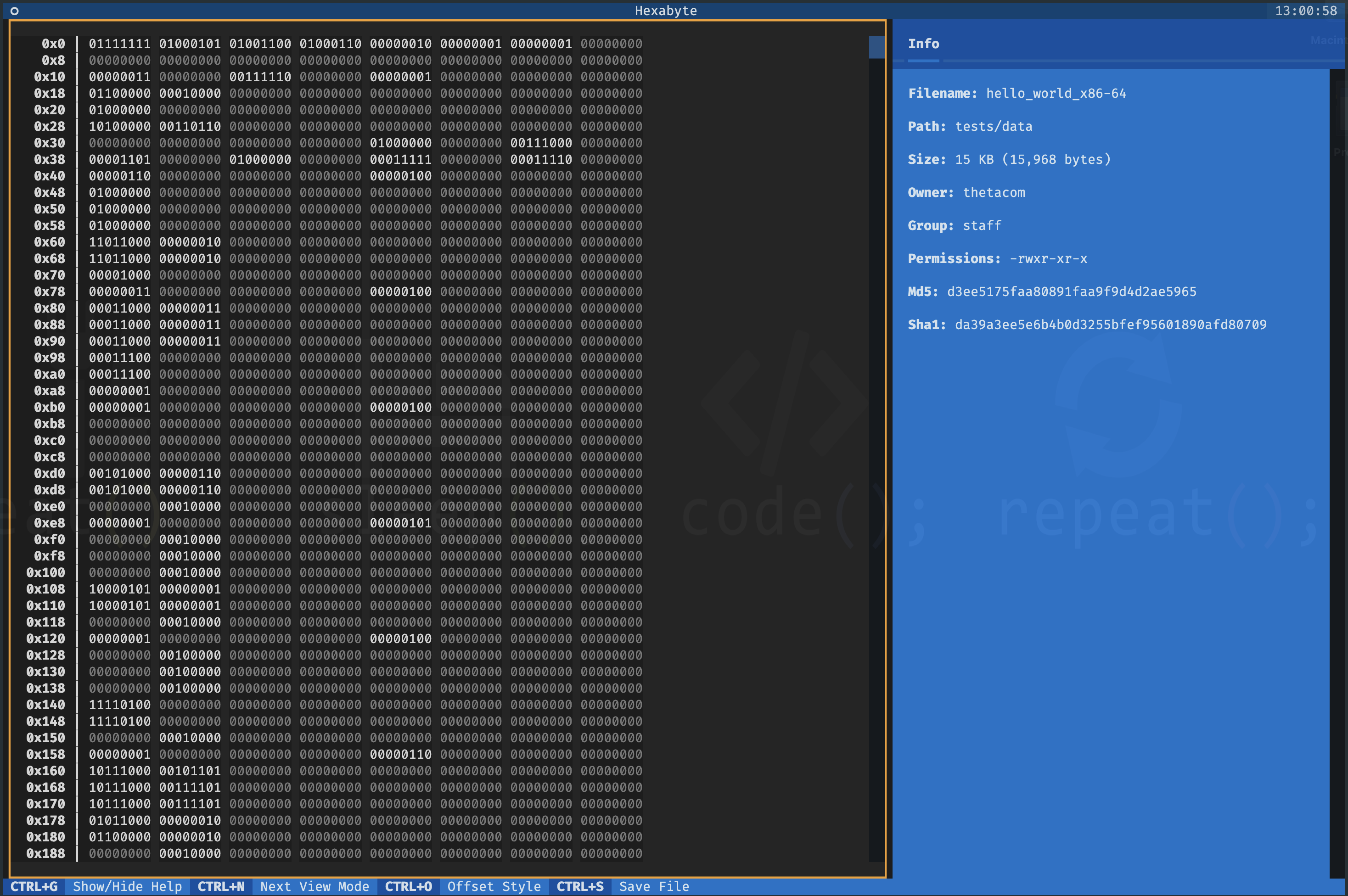
Task: Select first byte 01111111 at offset 0x0
Action: point(119,44)
